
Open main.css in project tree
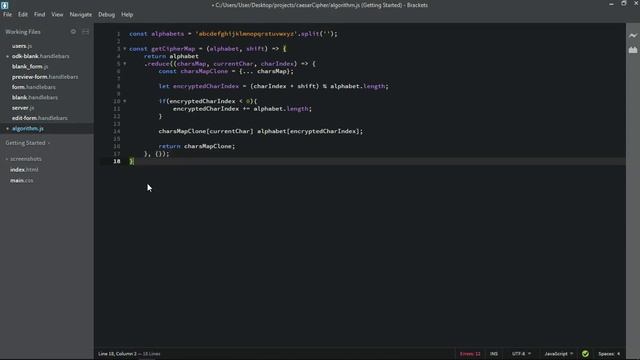22,180
